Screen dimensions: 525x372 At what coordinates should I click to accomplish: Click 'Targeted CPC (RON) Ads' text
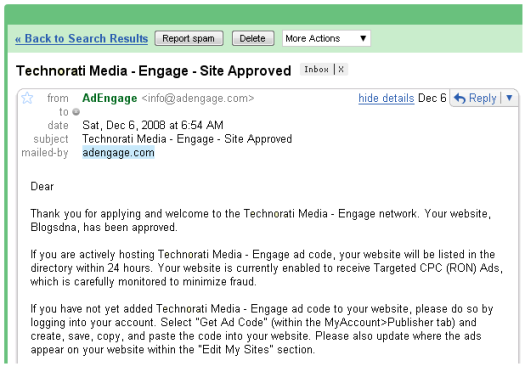tap(438, 268)
